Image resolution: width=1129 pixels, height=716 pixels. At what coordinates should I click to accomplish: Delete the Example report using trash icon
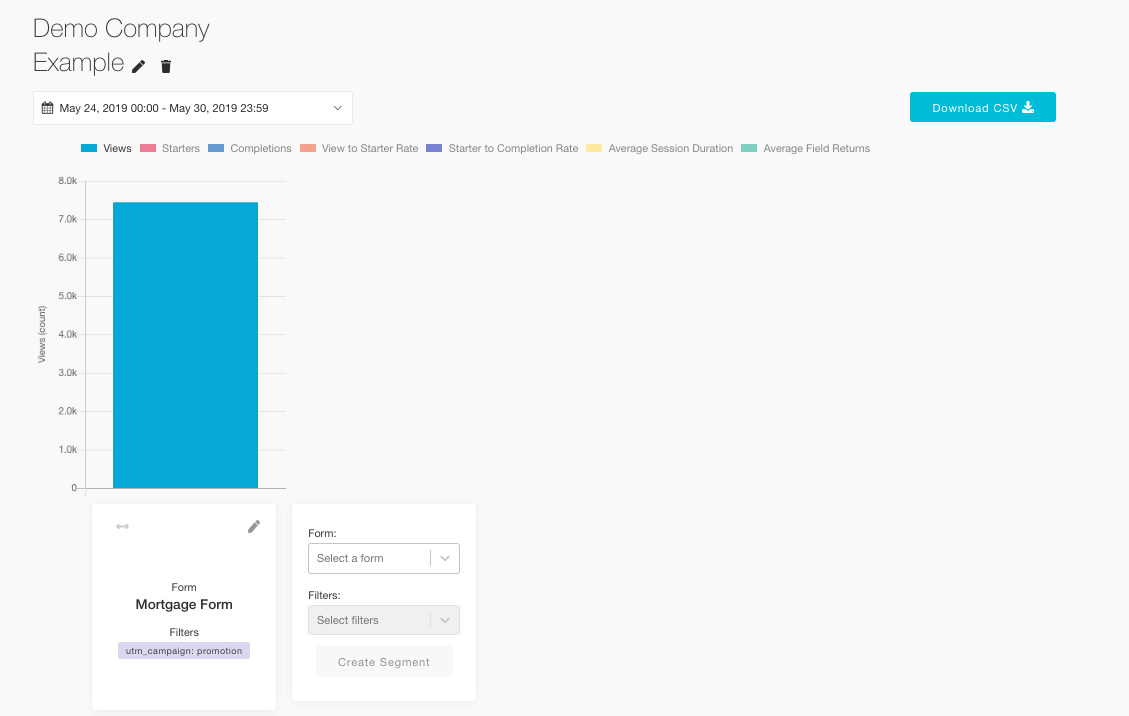166,66
